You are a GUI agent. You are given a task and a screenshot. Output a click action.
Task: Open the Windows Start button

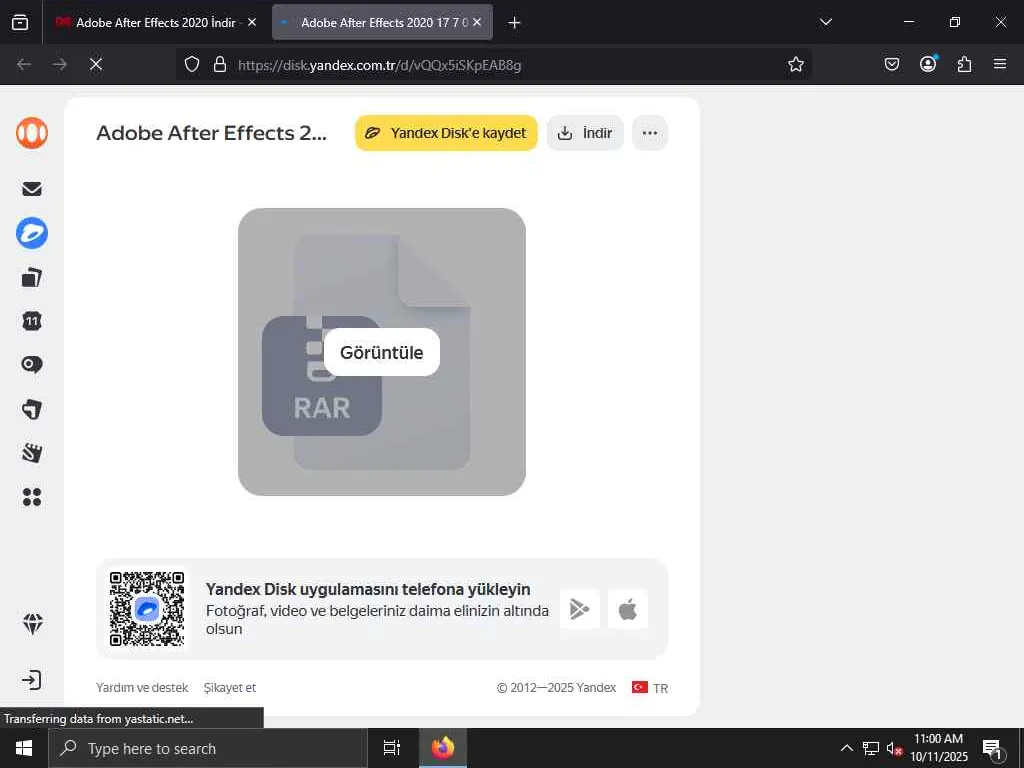[x=24, y=748]
